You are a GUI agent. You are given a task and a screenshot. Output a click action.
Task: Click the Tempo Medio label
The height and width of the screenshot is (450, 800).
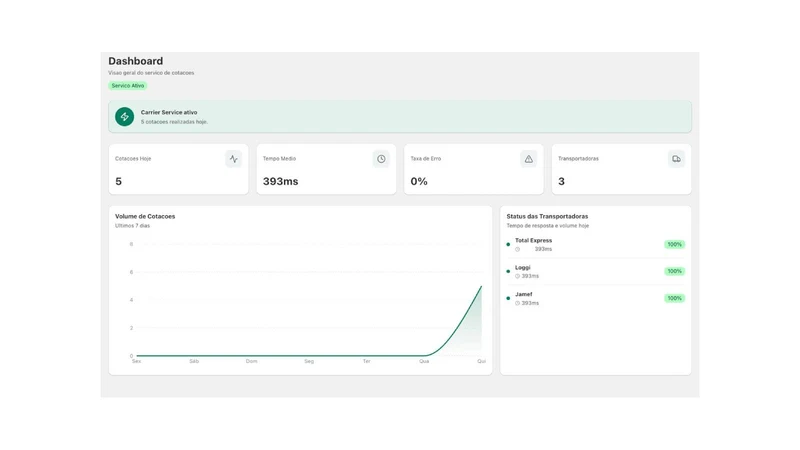pos(279,159)
